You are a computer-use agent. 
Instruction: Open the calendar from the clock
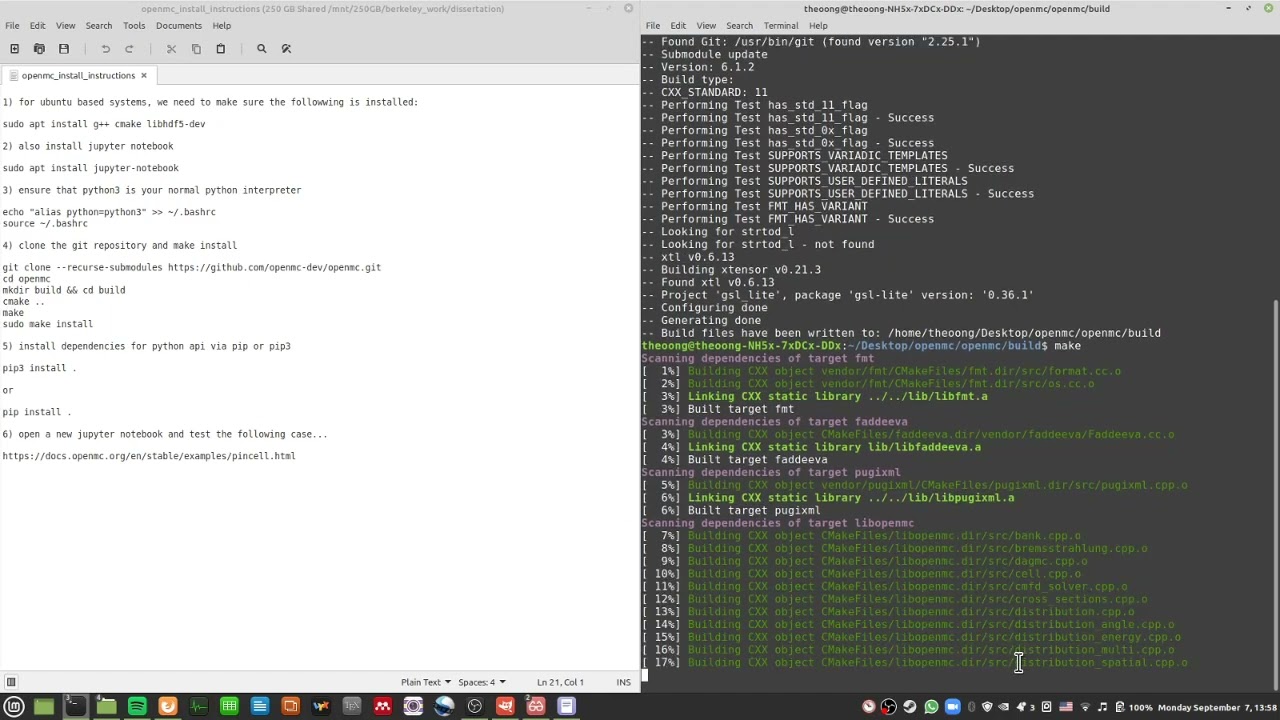pyautogui.click(x=1217, y=707)
